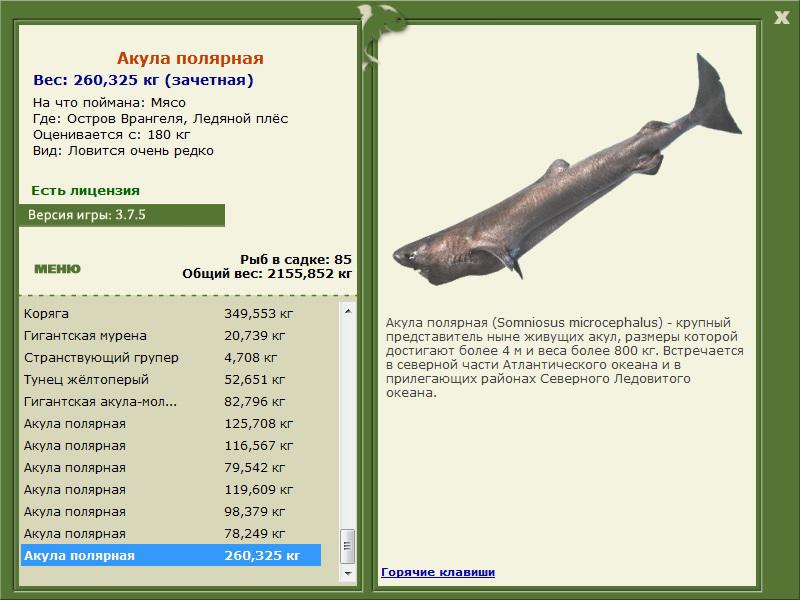Screen dimensions: 800x600
Task: Select Гигантская акула-мол... entry
Action: pyautogui.click(x=171, y=402)
